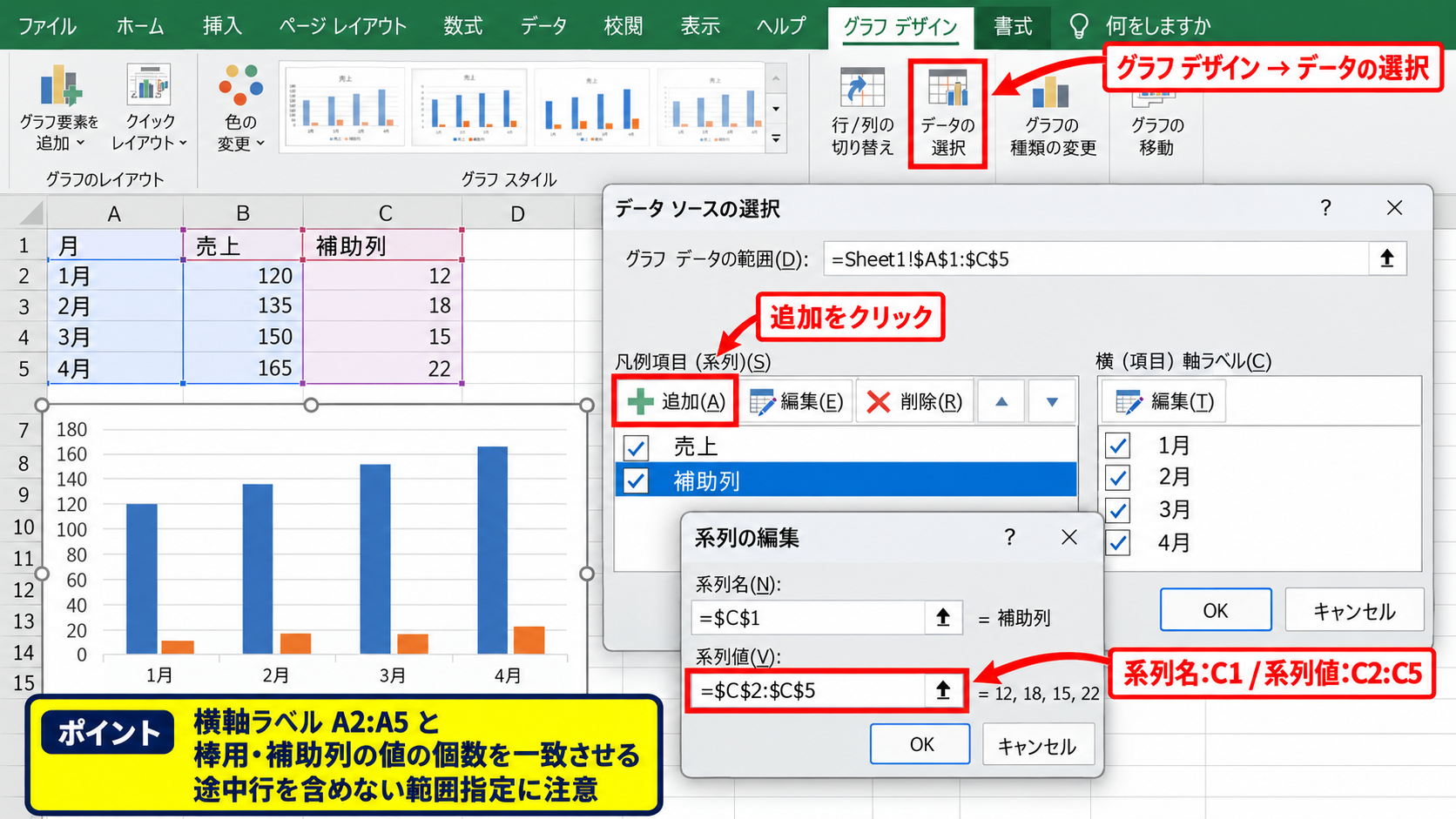Viewport: 1456px width, 819px height.
Task: Collapse the 系列値 range selector
Action: [943, 690]
